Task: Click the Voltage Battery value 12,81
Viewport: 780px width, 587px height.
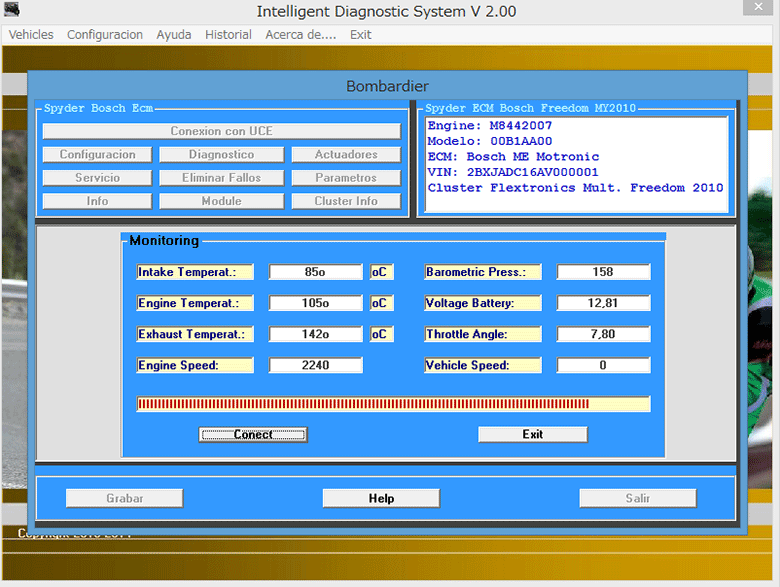Action: (x=603, y=303)
